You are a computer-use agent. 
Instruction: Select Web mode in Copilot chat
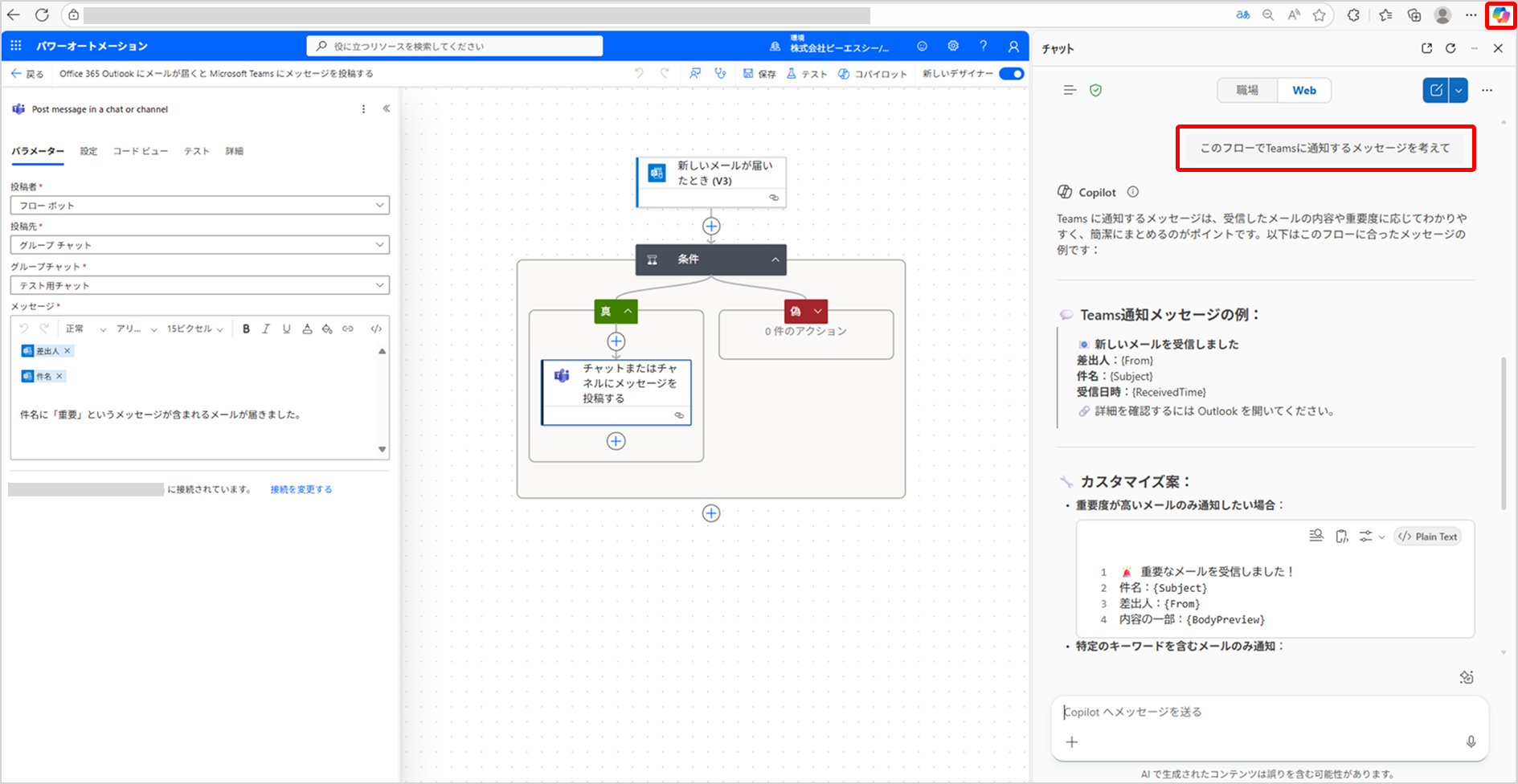point(1303,90)
